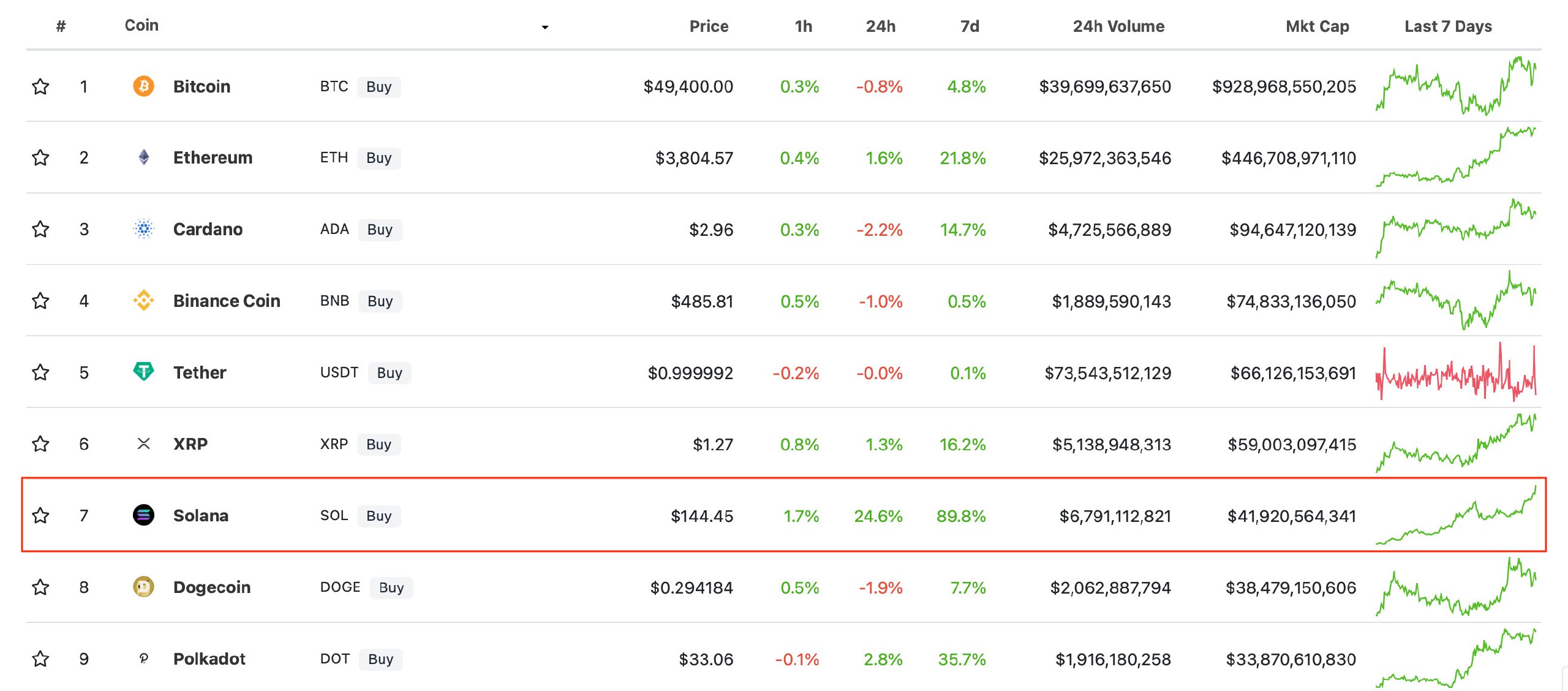
Task: Click the Buy button for DOGE
Action: 391,587
